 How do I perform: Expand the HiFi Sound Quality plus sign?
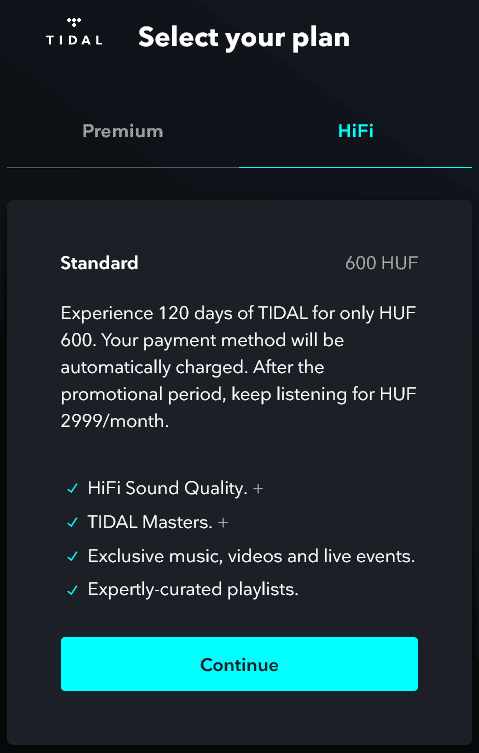point(258,489)
